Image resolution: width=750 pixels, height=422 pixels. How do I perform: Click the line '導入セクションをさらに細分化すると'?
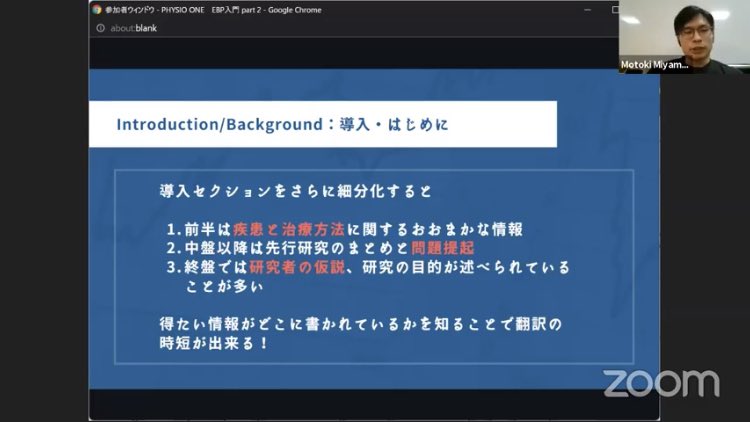pyautogui.click(x=296, y=191)
